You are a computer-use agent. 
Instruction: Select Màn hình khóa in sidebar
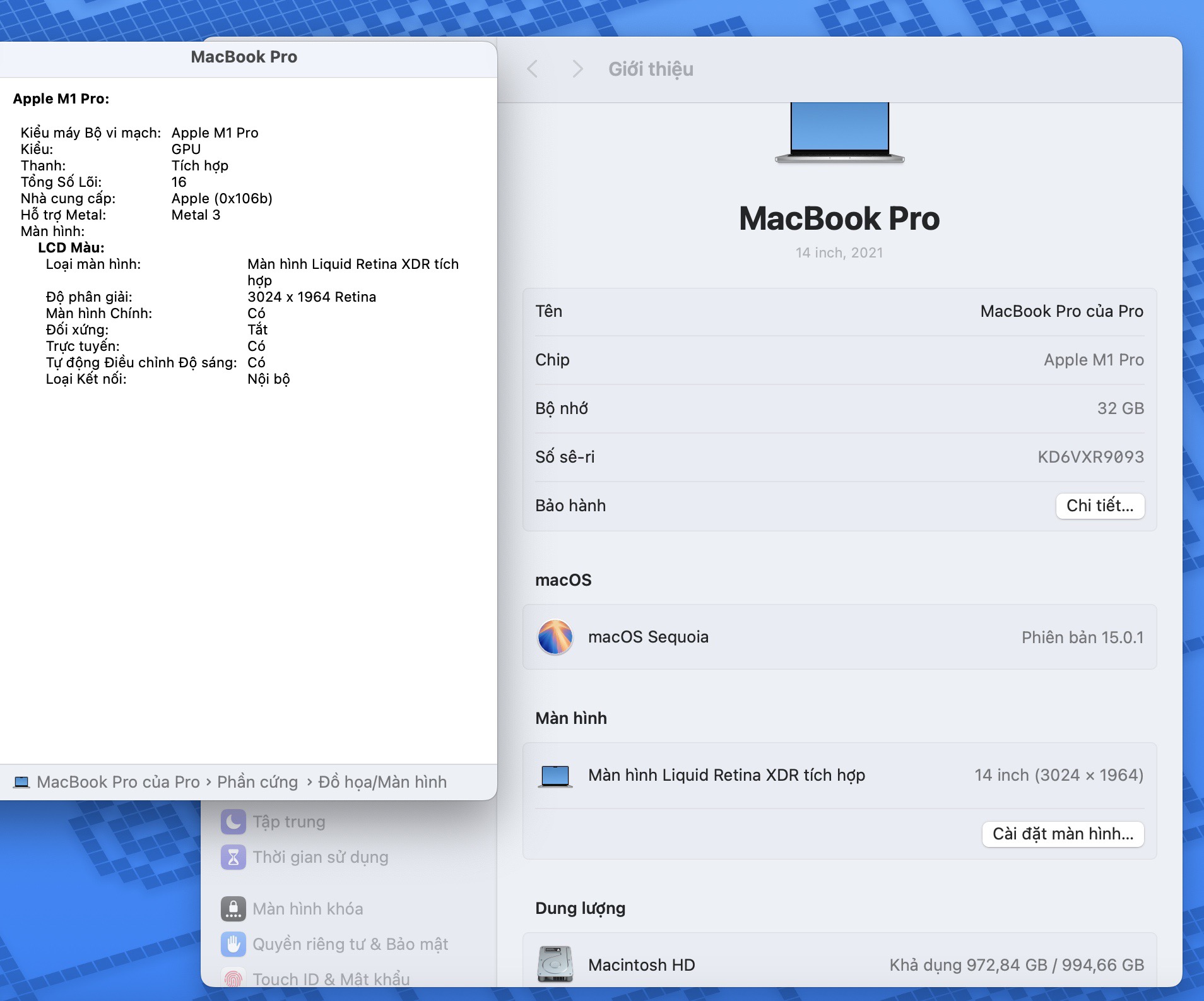(308, 909)
